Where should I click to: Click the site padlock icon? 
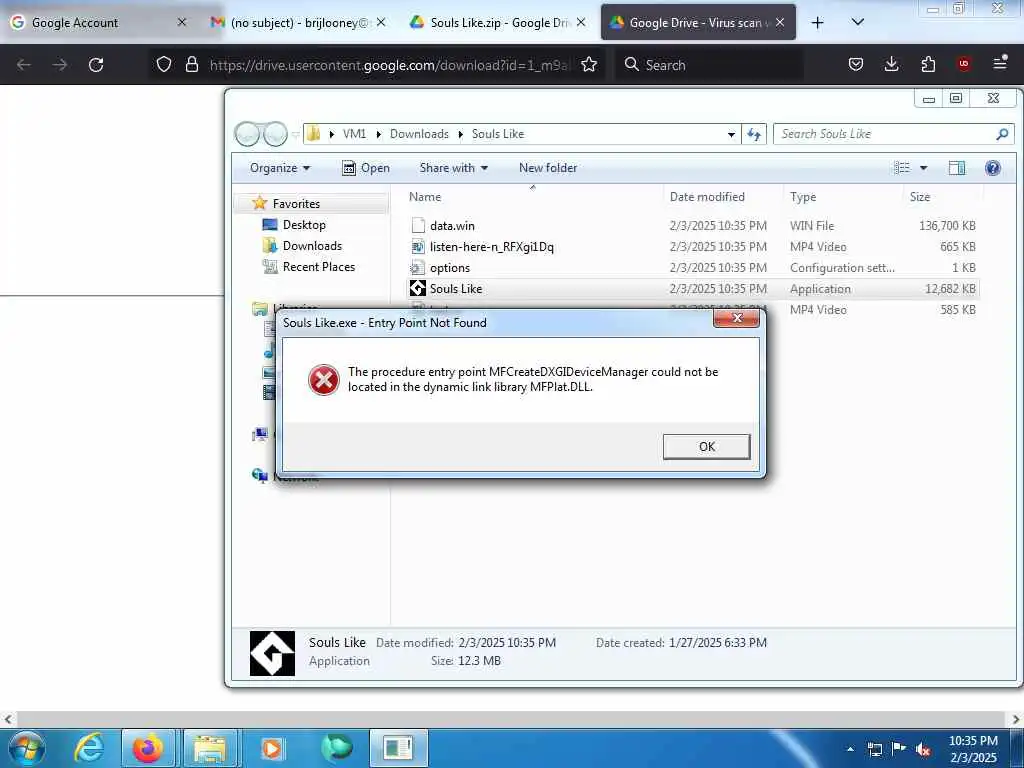191,65
